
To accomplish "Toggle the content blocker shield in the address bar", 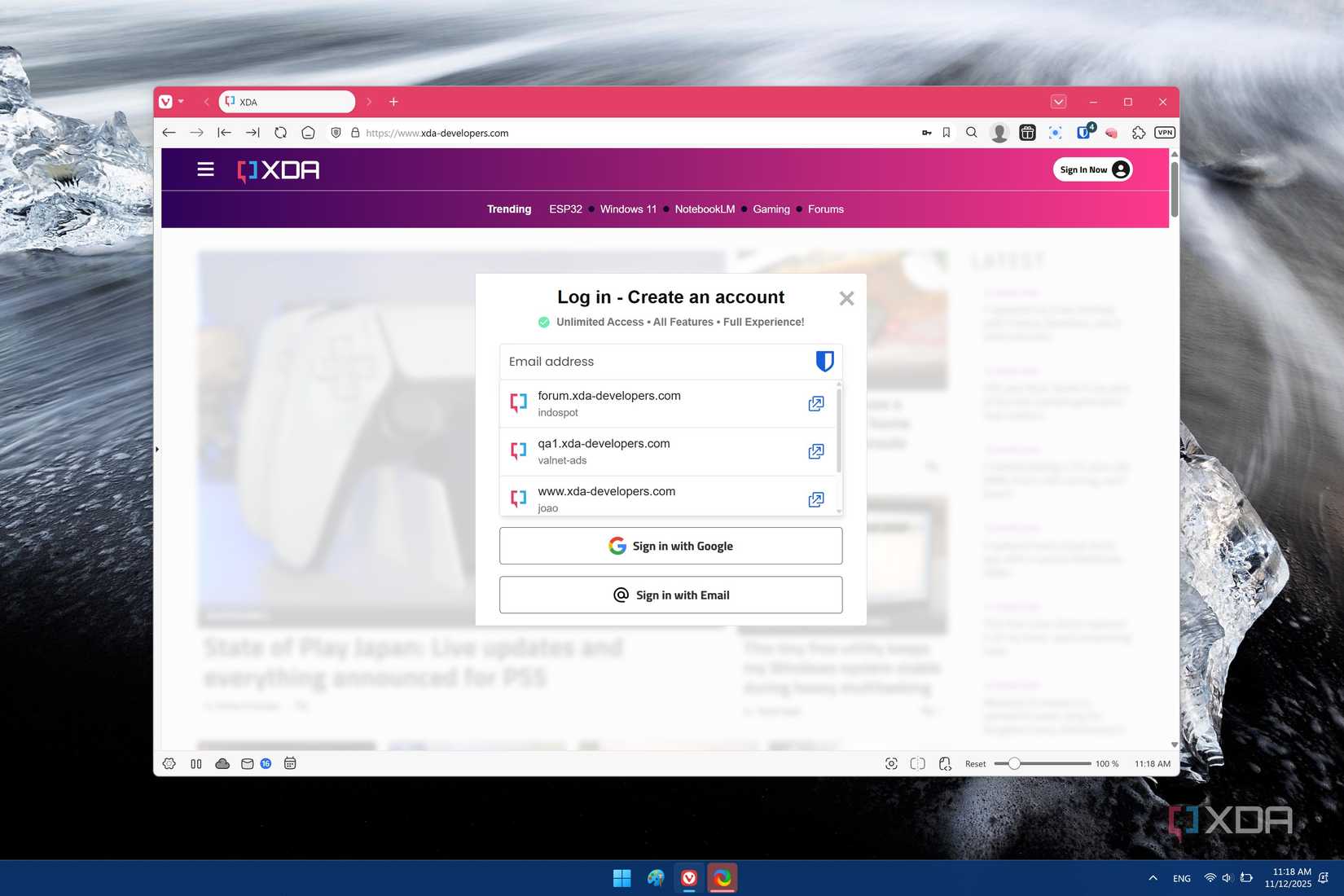I will click(x=336, y=132).
